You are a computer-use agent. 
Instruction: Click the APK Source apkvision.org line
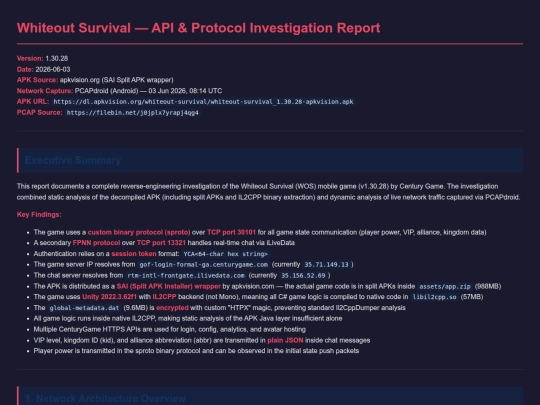point(95,80)
